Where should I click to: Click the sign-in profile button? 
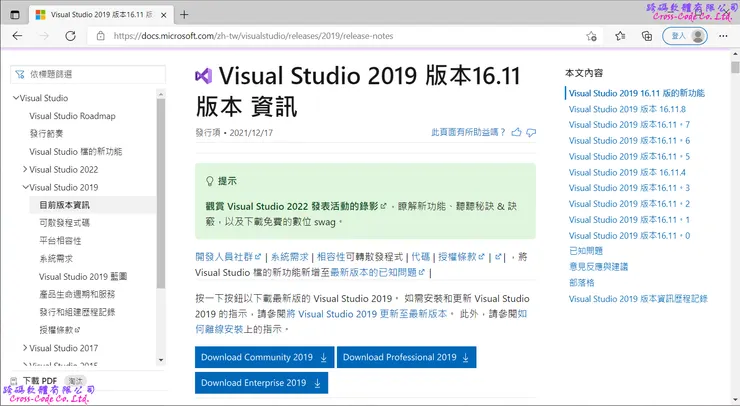685,36
